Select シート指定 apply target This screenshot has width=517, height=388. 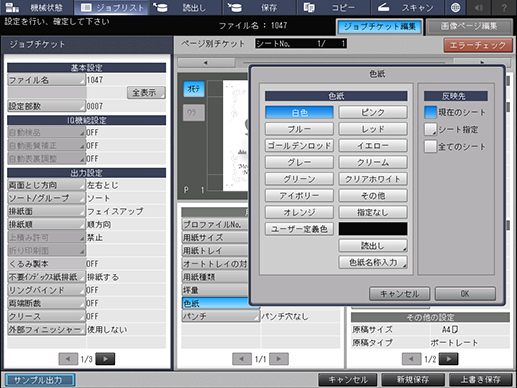point(430,129)
